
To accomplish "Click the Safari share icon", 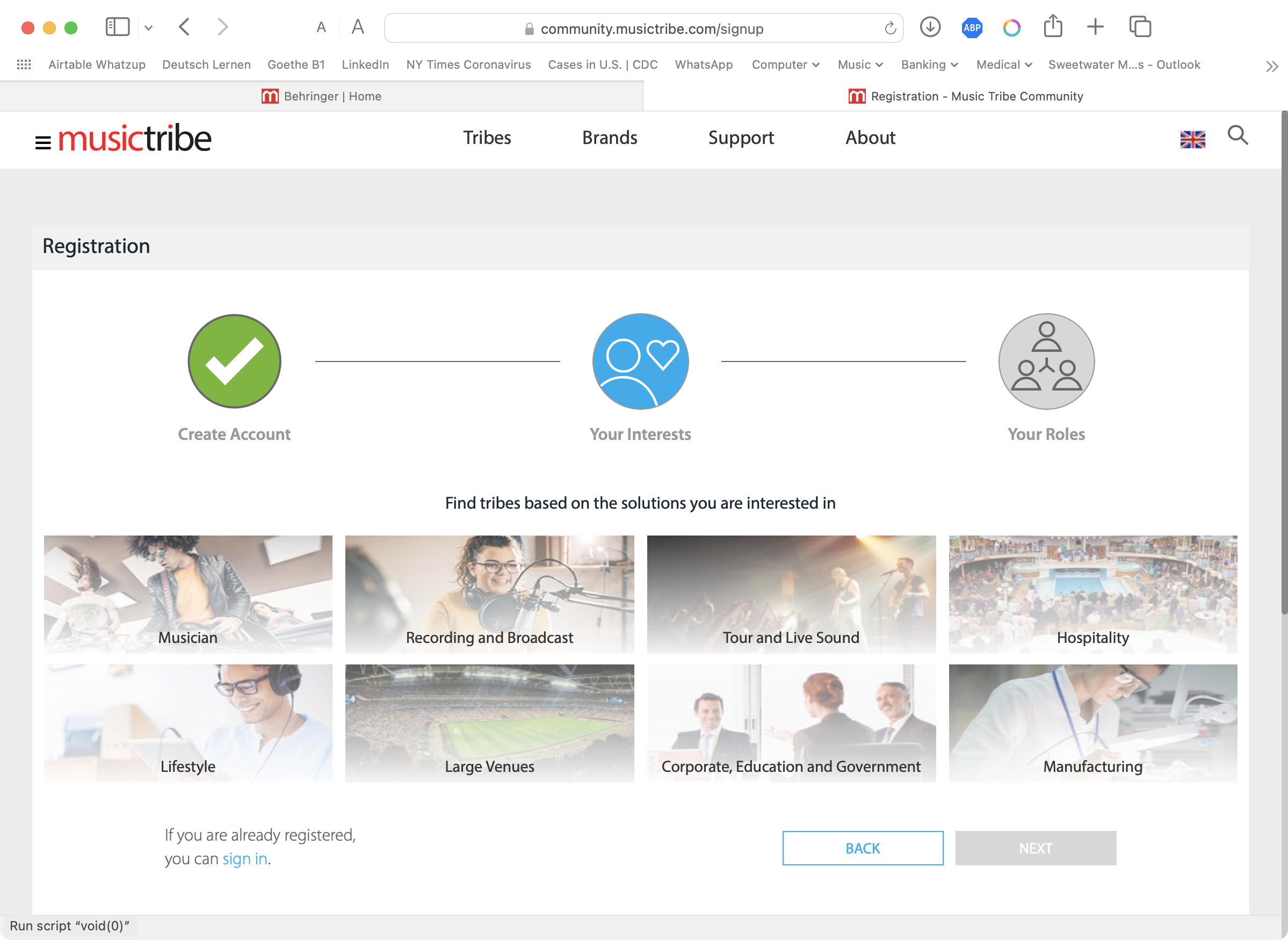I will tap(1052, 27).
